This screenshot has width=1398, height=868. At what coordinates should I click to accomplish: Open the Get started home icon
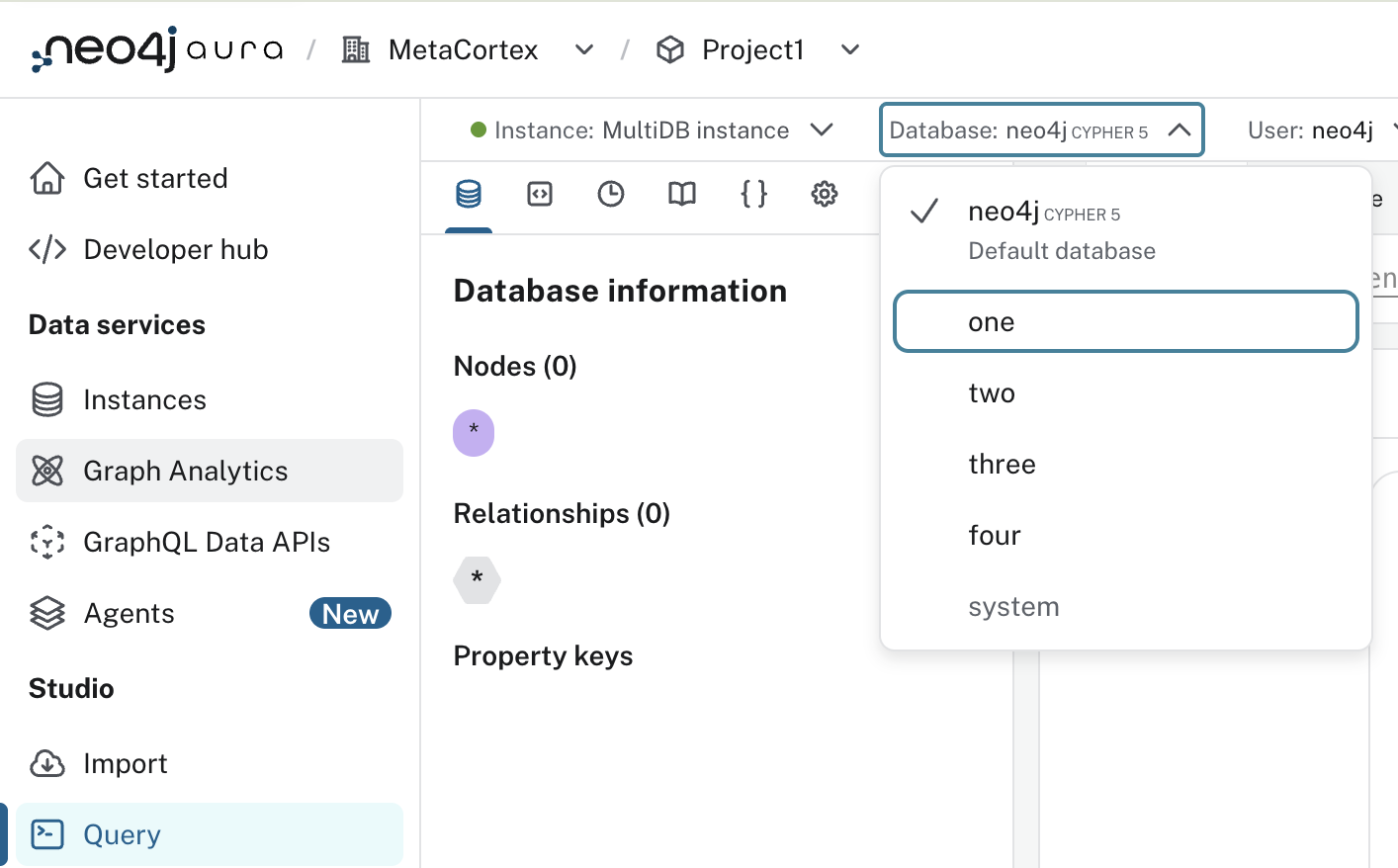pos(47,178)
